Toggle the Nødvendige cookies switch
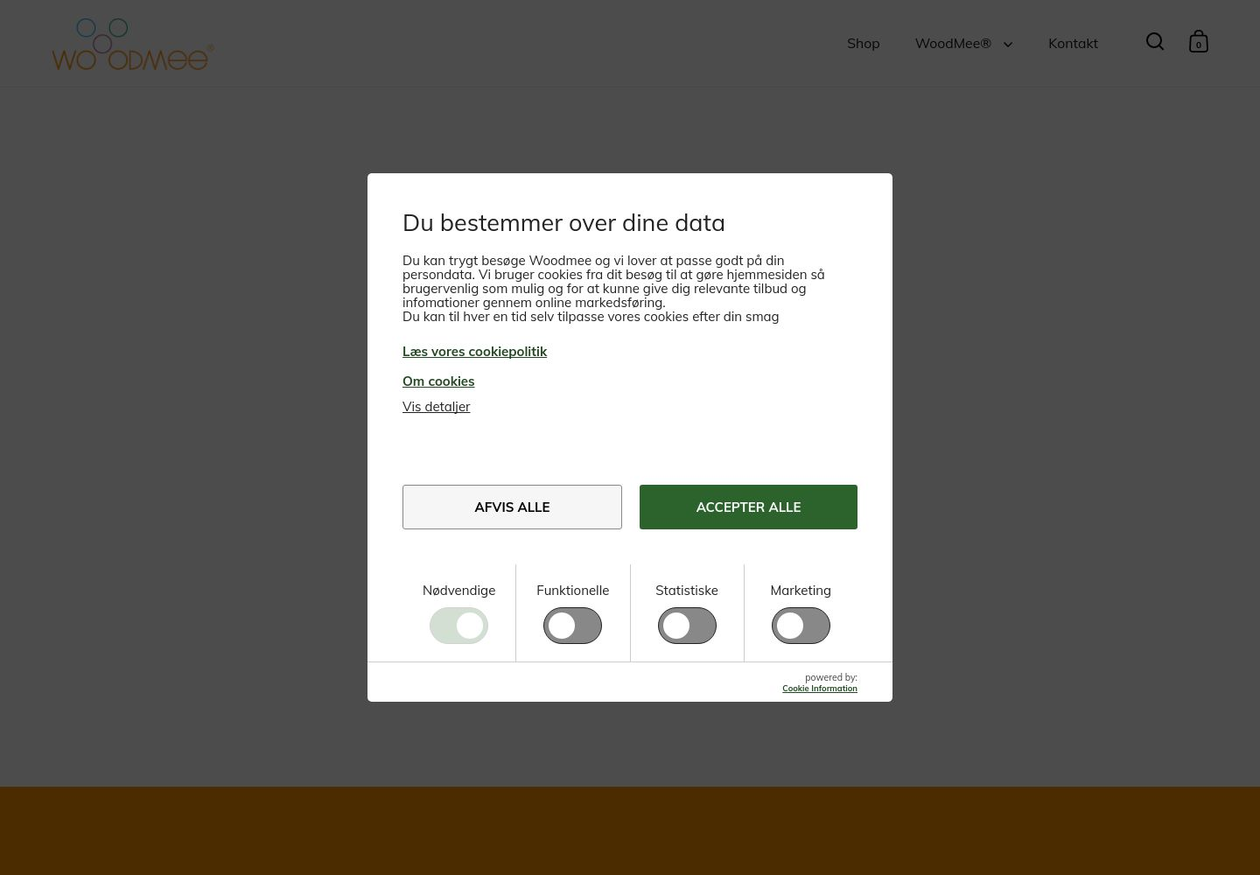This screenshot has width=1260, height=875. [x=459, y=626]
